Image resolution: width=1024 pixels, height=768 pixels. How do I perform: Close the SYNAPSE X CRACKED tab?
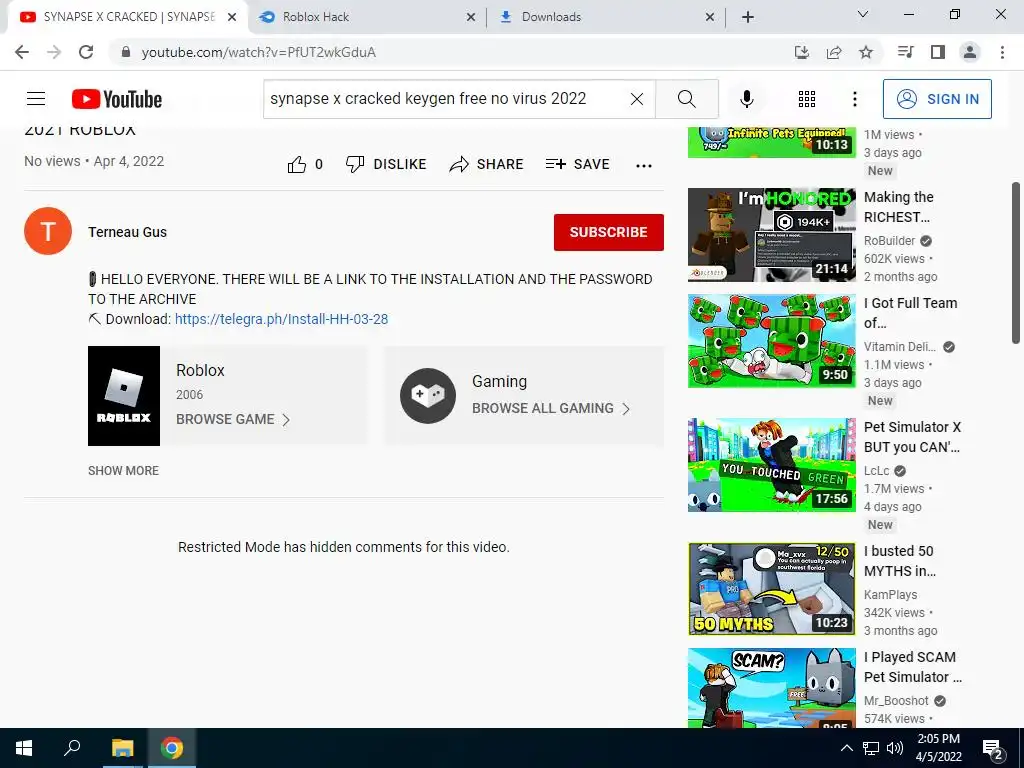pos(232,18)
